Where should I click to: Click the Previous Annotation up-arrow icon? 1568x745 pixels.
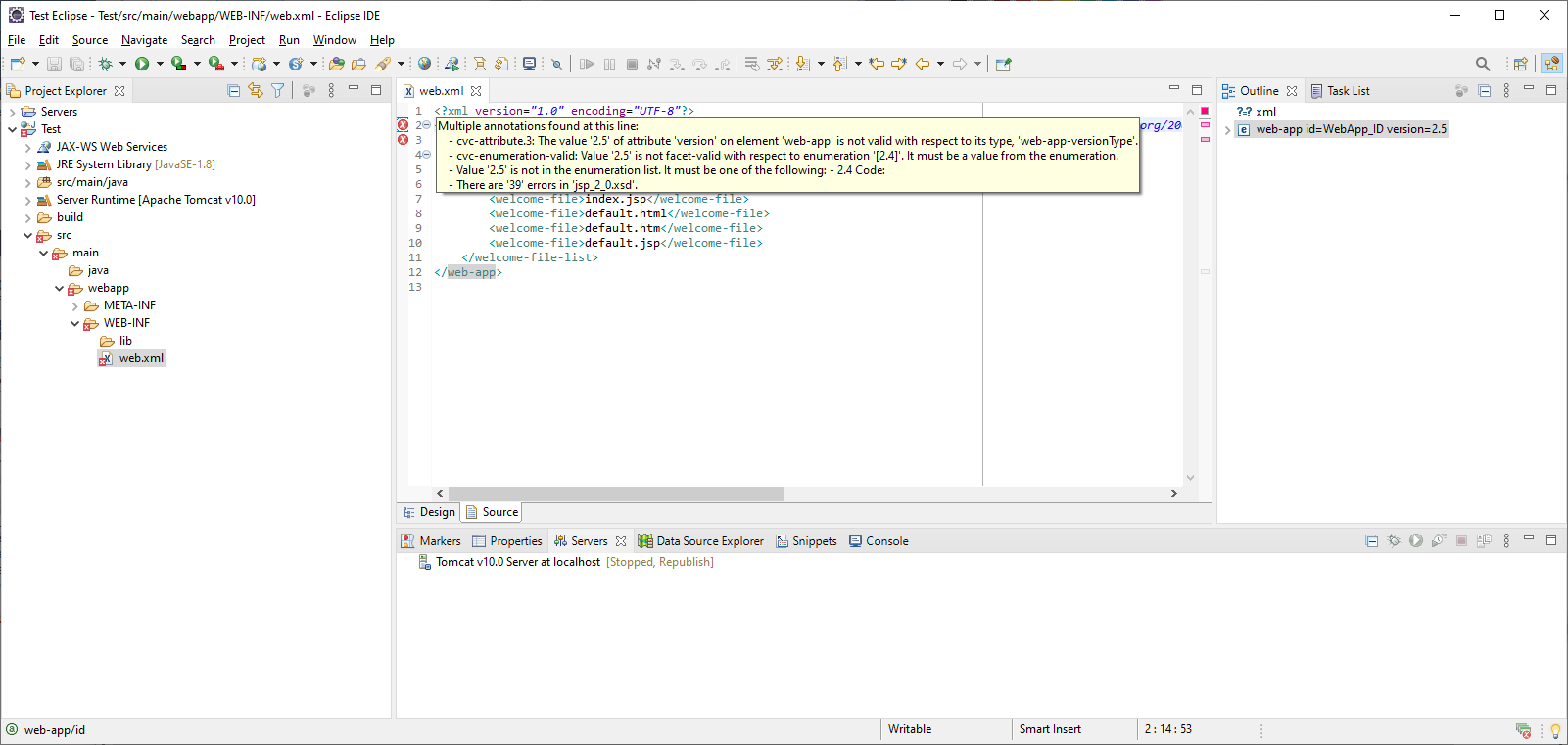click(839, 64)
